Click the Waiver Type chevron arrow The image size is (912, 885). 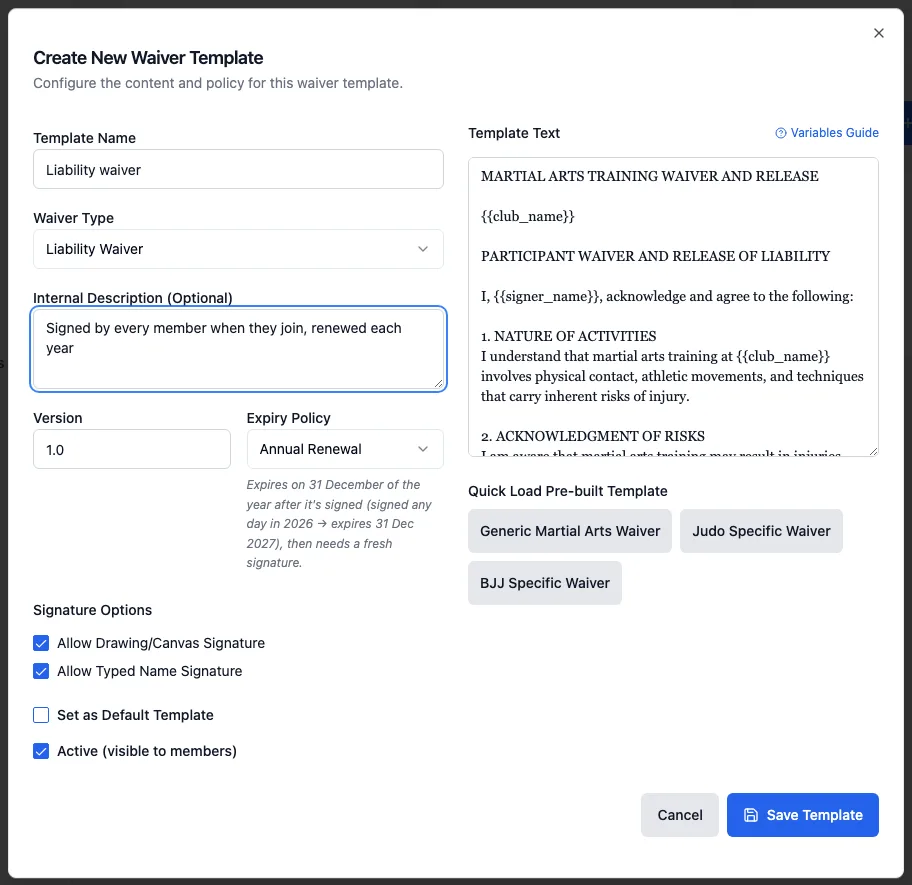(x=423, y=249)
